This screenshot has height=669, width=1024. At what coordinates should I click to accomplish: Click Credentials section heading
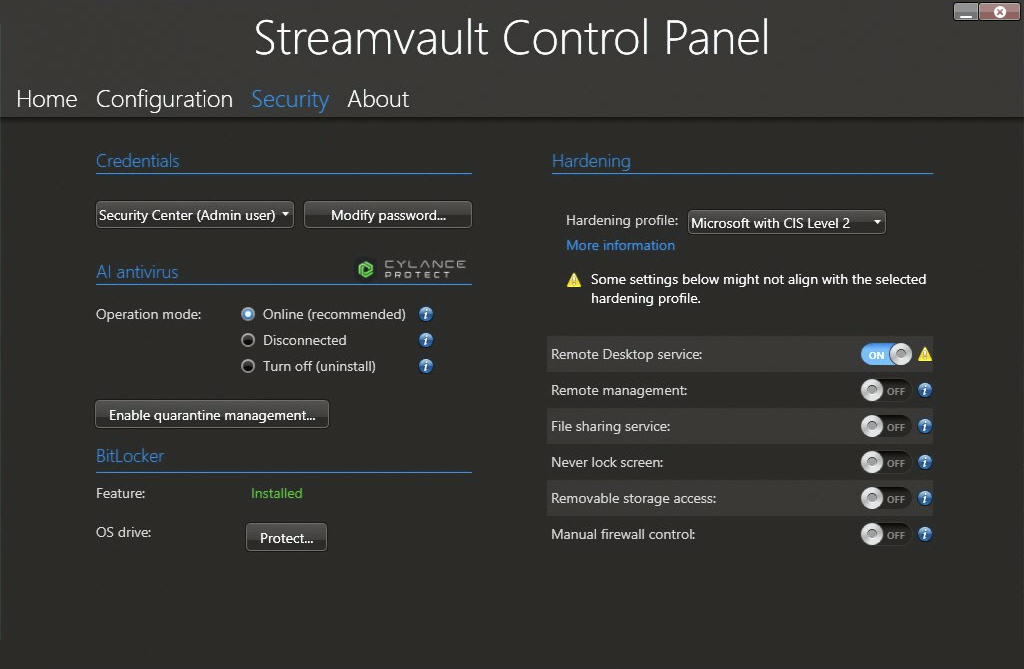click(138, 161)
